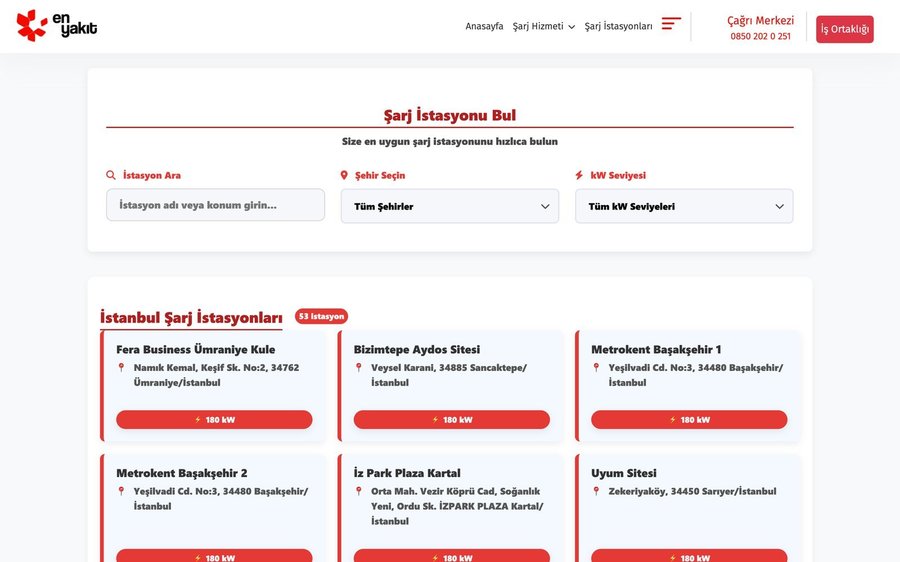Open the Tüm Şehirler city dropdown

click(x=449, y=206)
